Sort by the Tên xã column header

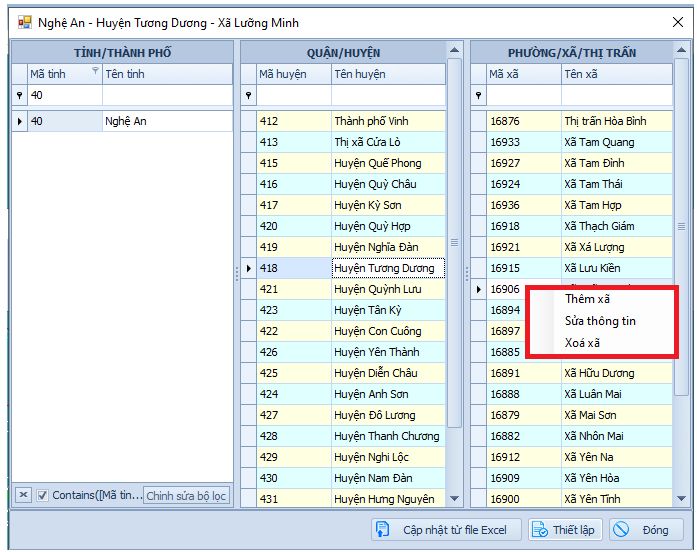617,74
